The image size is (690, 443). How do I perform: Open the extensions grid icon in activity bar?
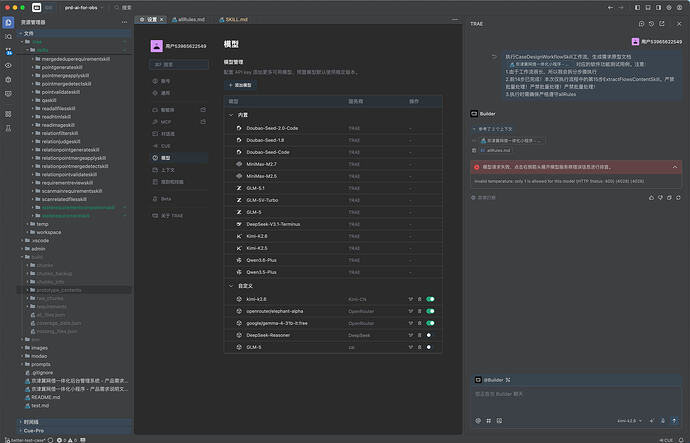pyautogui.click(x=8, y=114)
